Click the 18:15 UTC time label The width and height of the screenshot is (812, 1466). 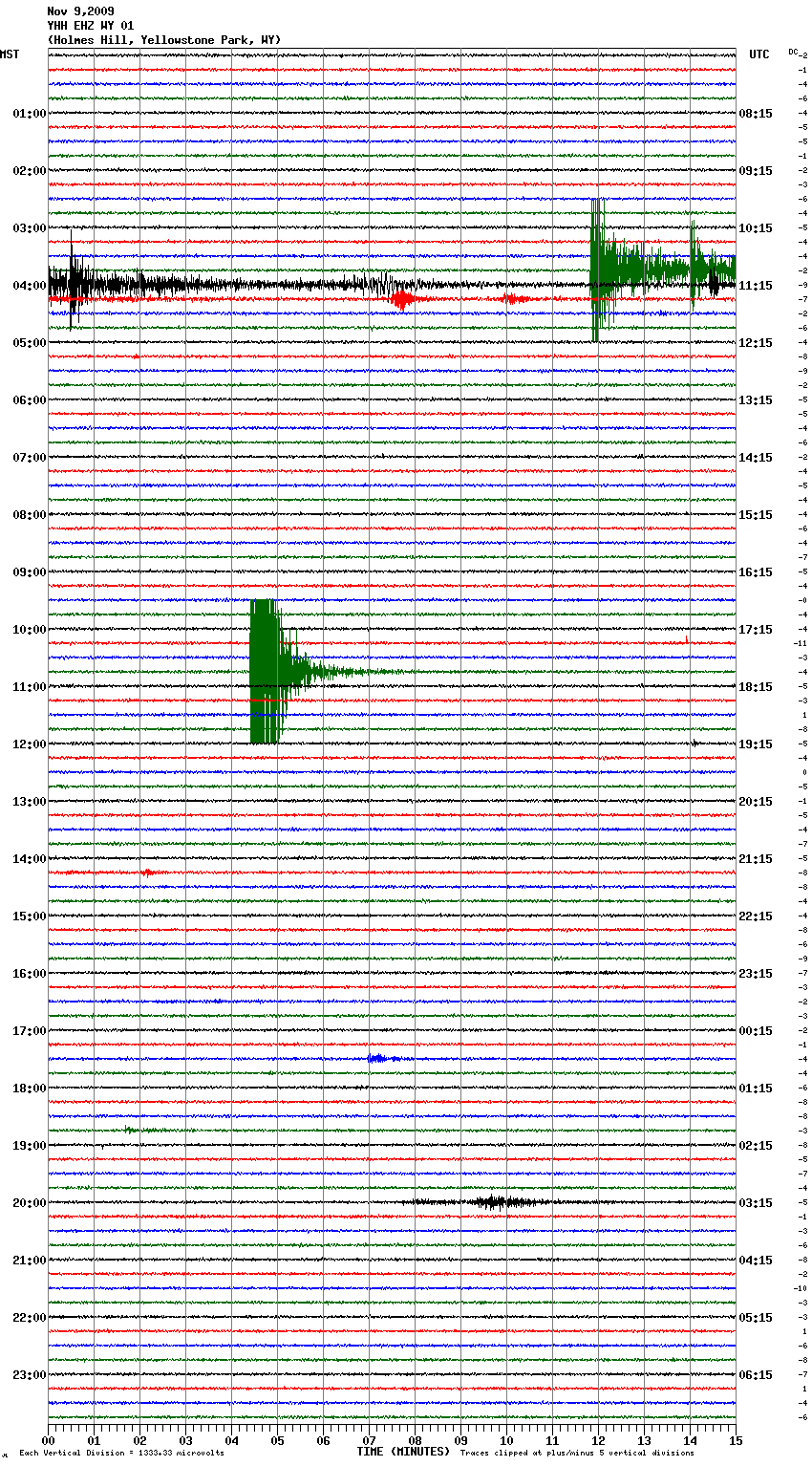(x=756, y=687)
